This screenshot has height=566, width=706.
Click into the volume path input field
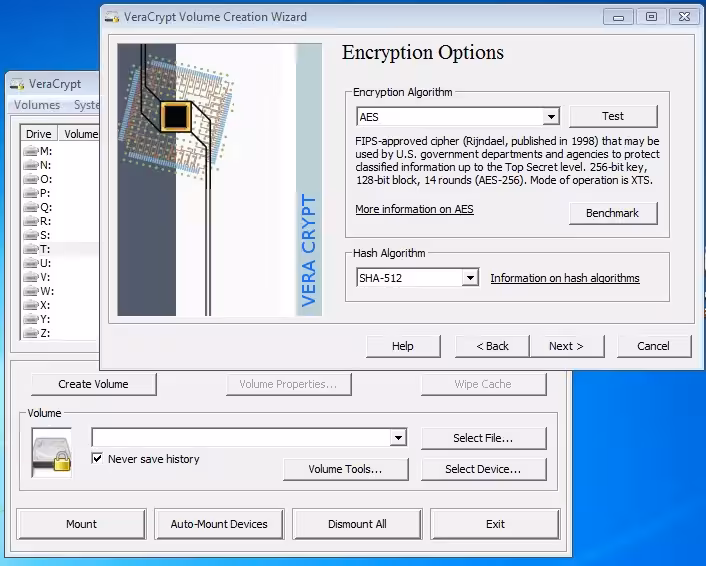pyautogui.click(x=241, y=437)
